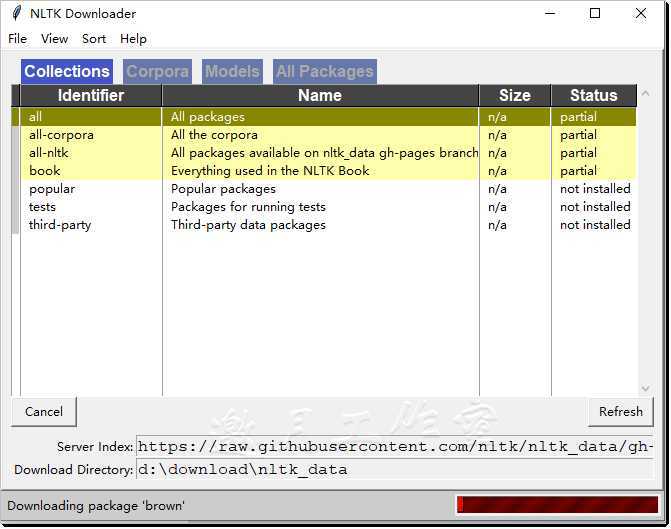
Task: Close the NLTK Downloader window
Action: (641, 13)
